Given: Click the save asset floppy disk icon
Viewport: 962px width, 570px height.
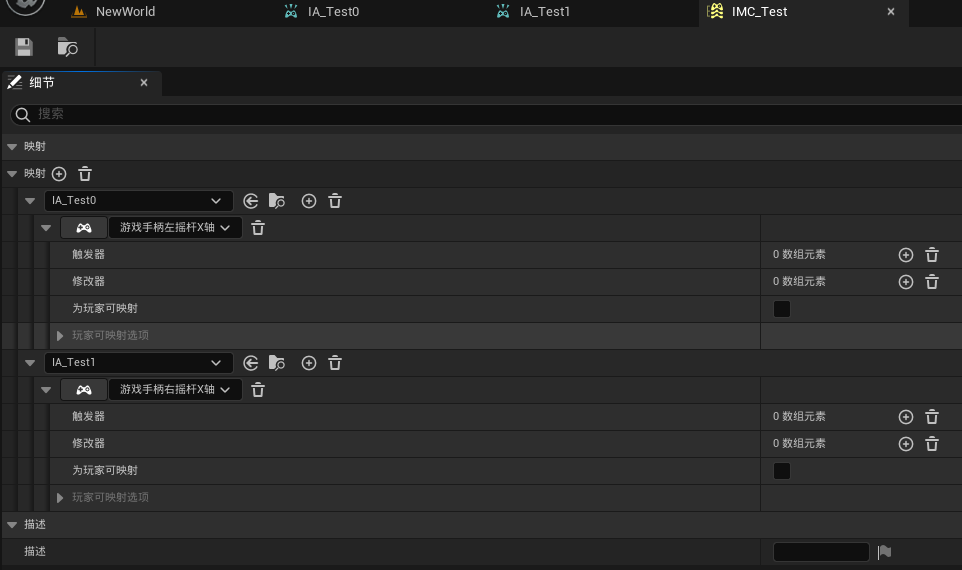Looking at the screenshot, I should click(x=24, y=47).
